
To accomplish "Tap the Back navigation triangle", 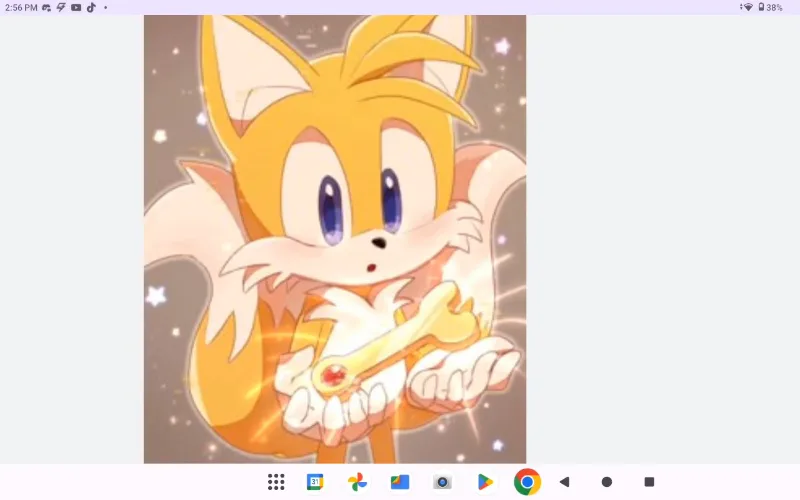I will pos(564,482).
